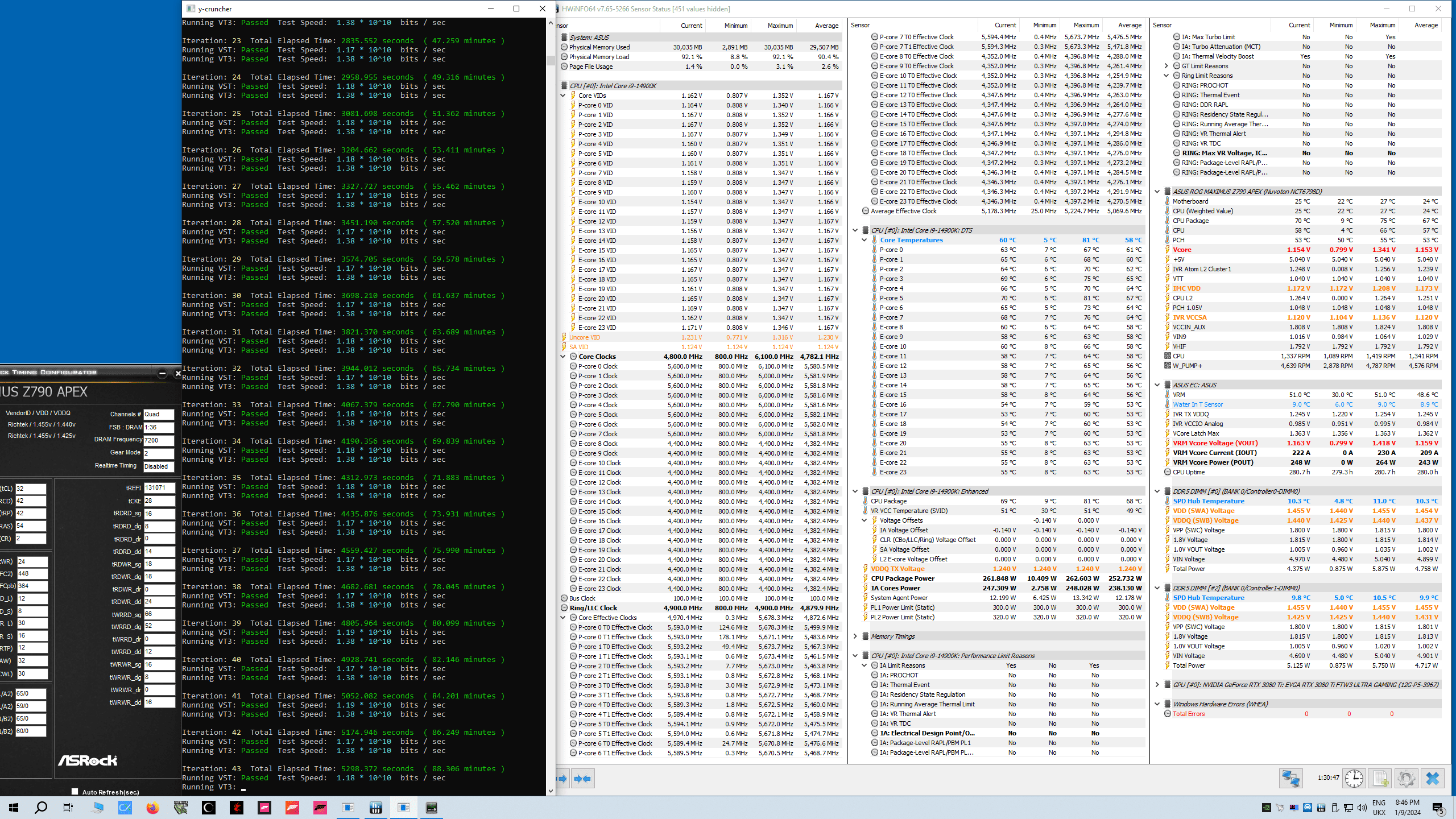Viewport: 1456px width, 819px height.
Task: Open network status tray icon
Action: point(1349,808)
